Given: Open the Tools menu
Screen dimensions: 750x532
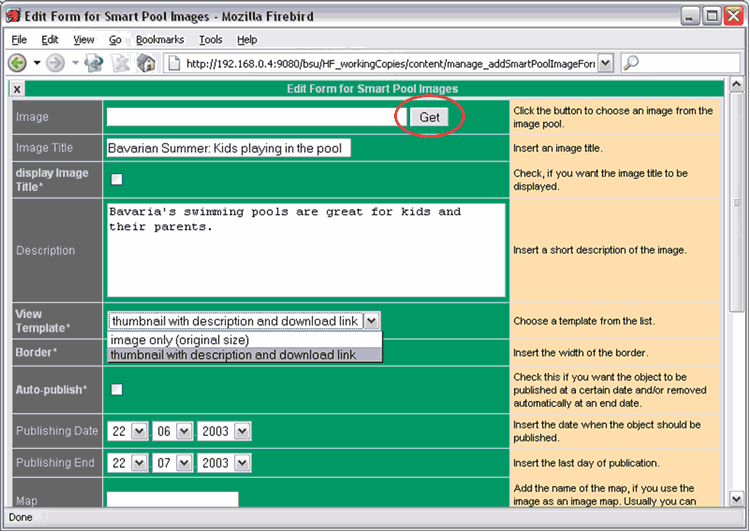Looking at the screenshot, I should tap(210, 39).
